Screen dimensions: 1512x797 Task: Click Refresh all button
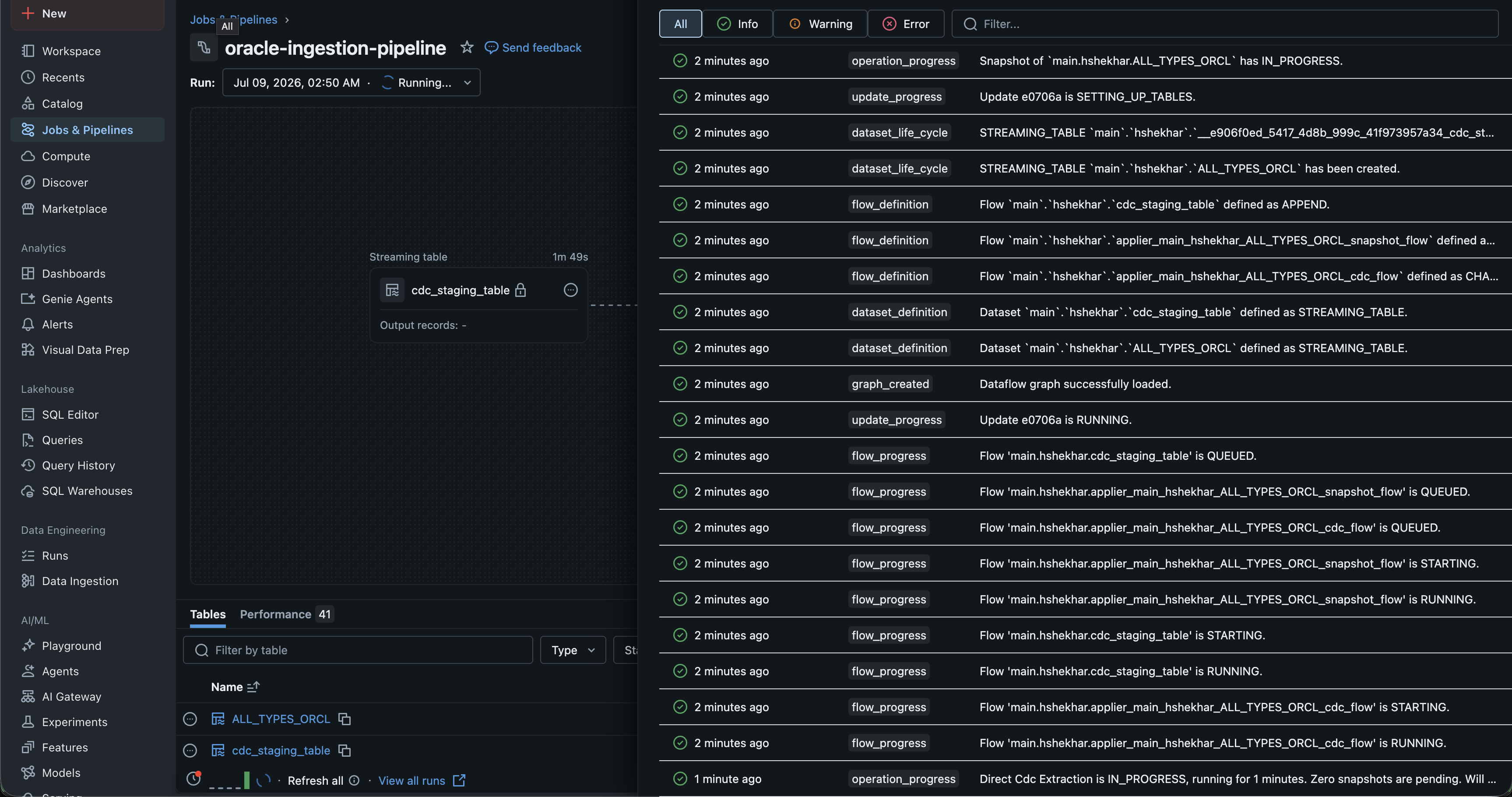click(x=315, y=780)
